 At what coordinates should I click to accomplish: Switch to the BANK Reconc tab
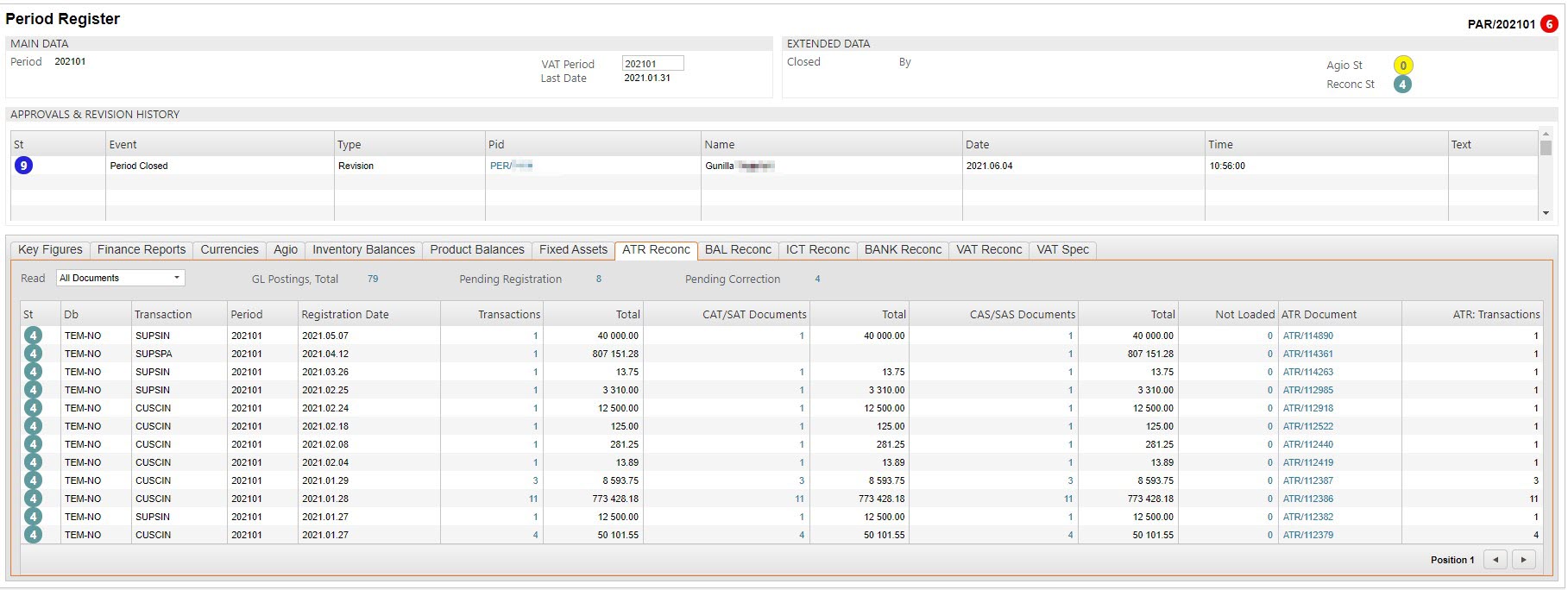[903, 250]
